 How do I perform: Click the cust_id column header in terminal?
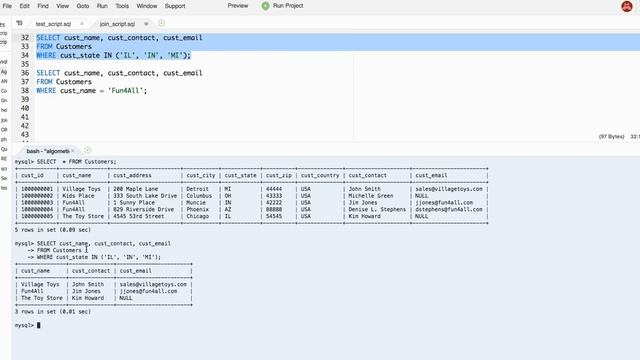pyautogui.click(x=32, y=176)
